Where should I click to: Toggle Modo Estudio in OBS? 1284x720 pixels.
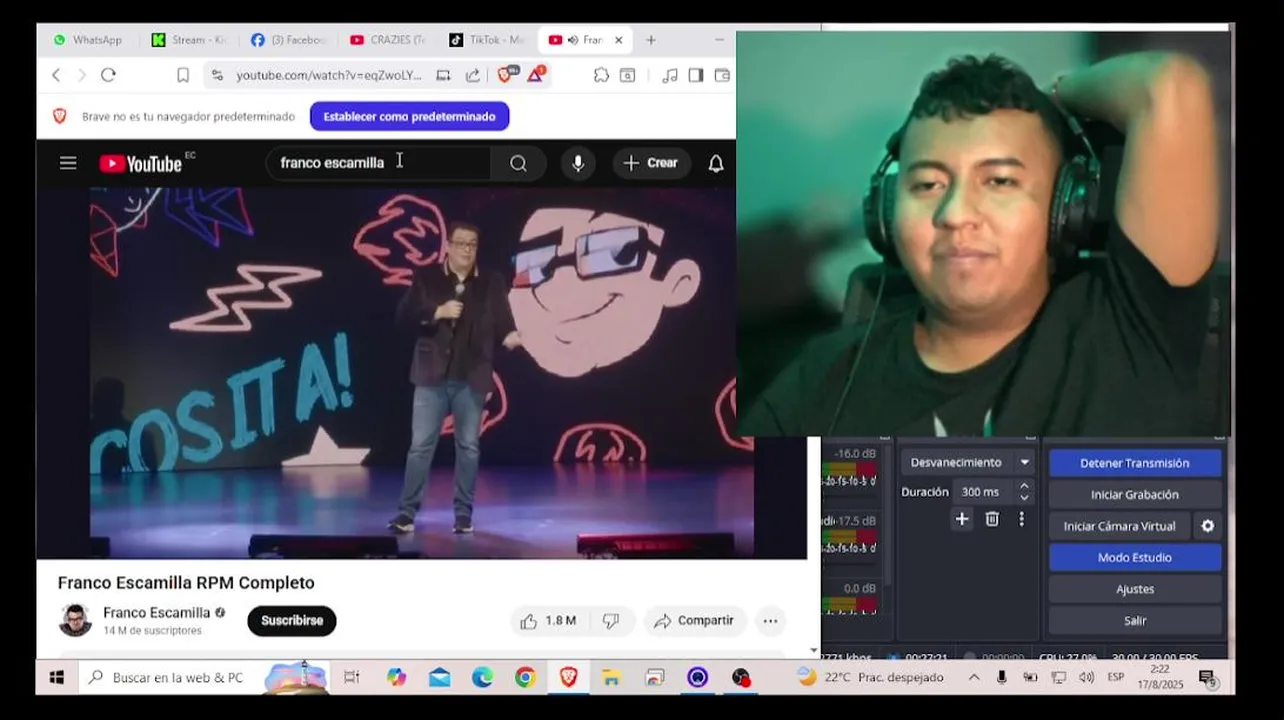click(x=1135, y=558)
